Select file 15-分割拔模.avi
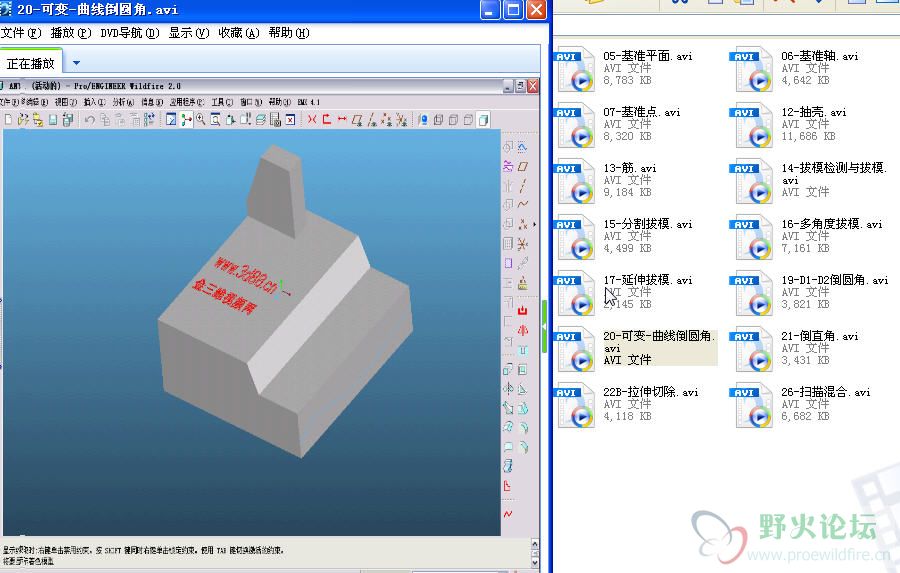 coord(648,224)
